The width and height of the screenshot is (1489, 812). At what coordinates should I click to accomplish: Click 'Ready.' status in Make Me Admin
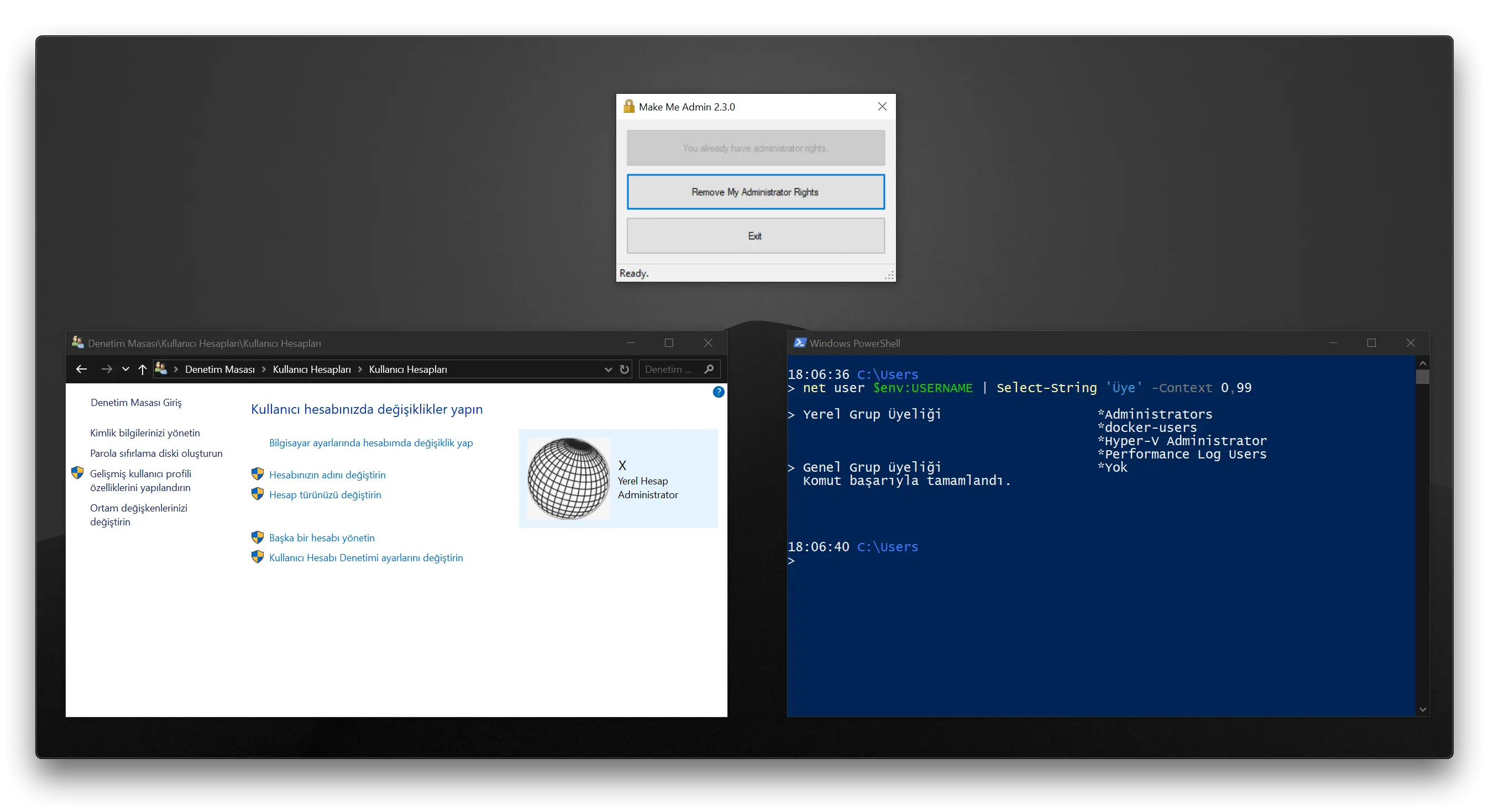[x=634, y=273]
